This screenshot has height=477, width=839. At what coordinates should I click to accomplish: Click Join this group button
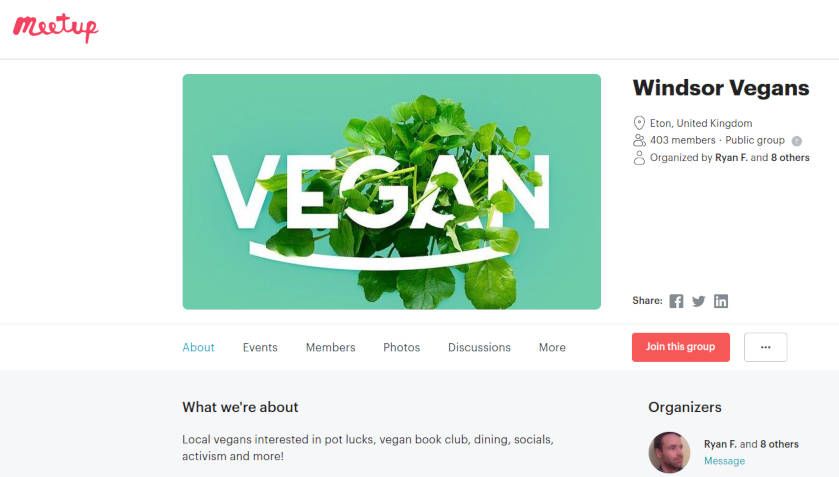click(681, 347)
